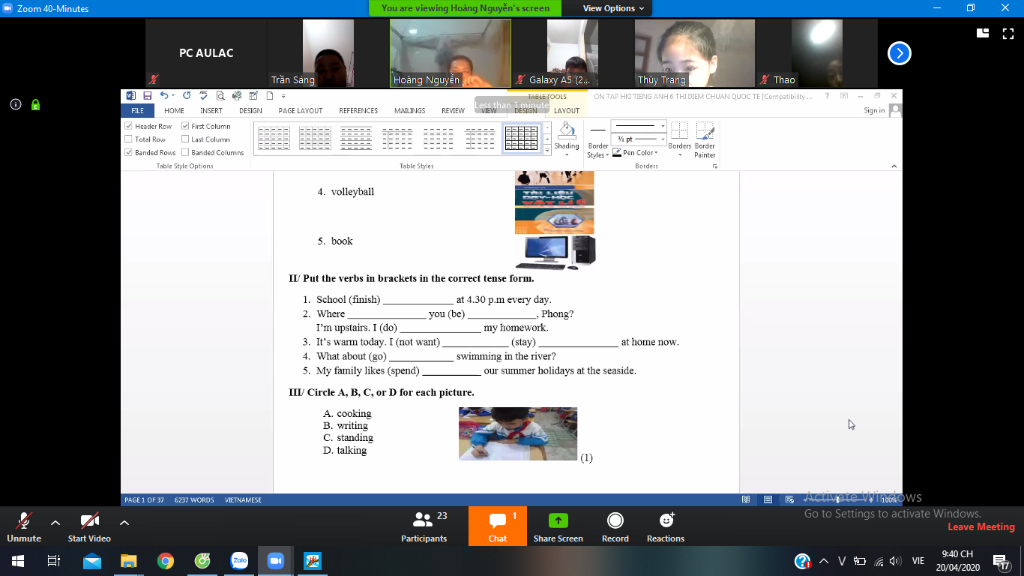1024x576 pixels.
Task: Enter Zoom full screen mode icon
Action: tap(1008, 33)
